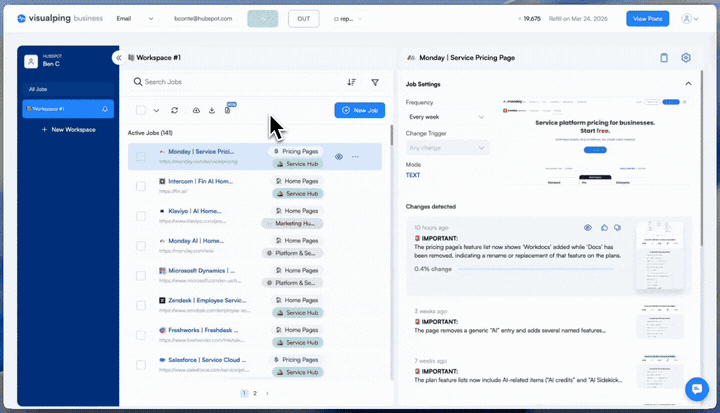Image resolution: width=720 pixels, height=413 pixels.
Task: Select All Jobs in the sidebar
Action: 68,89
